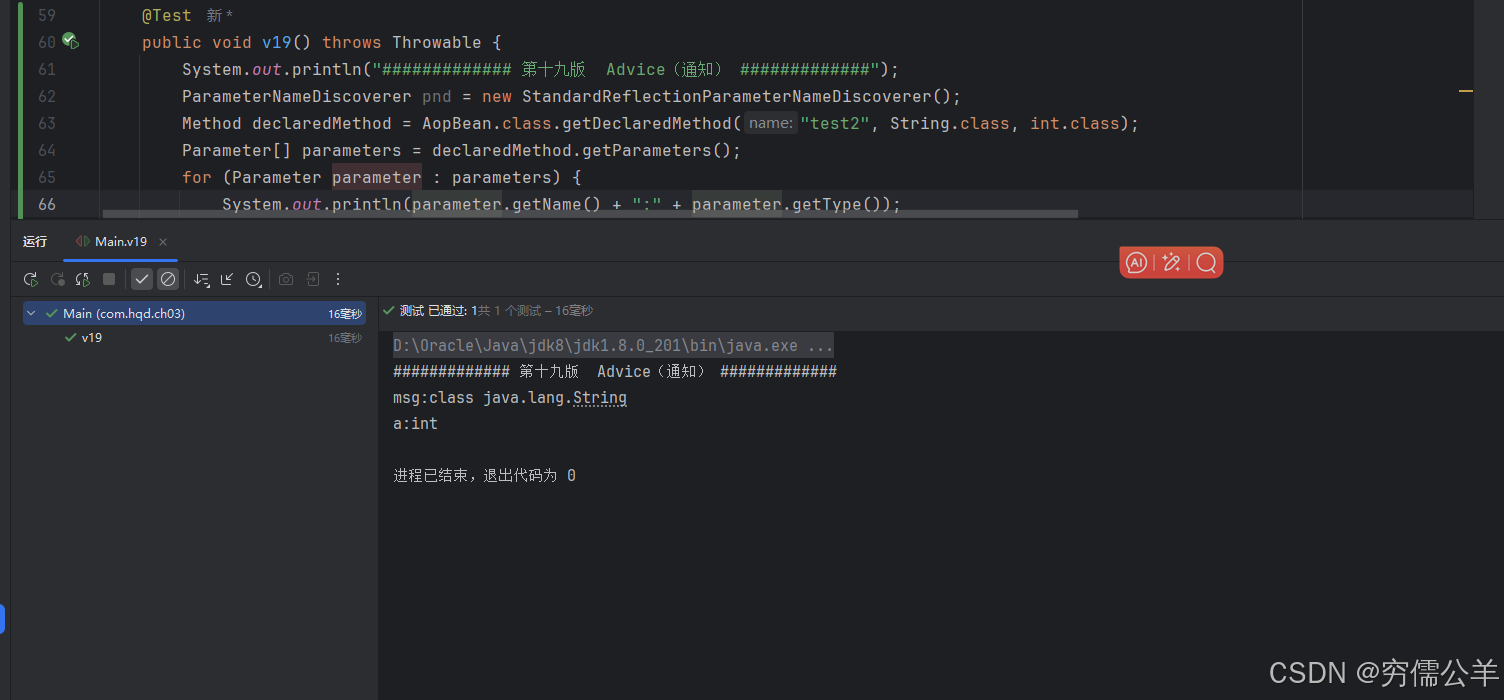Click the 16毫秒 duration of v19 row
This screenshot has width=1504, height=700.
(344, 338)
